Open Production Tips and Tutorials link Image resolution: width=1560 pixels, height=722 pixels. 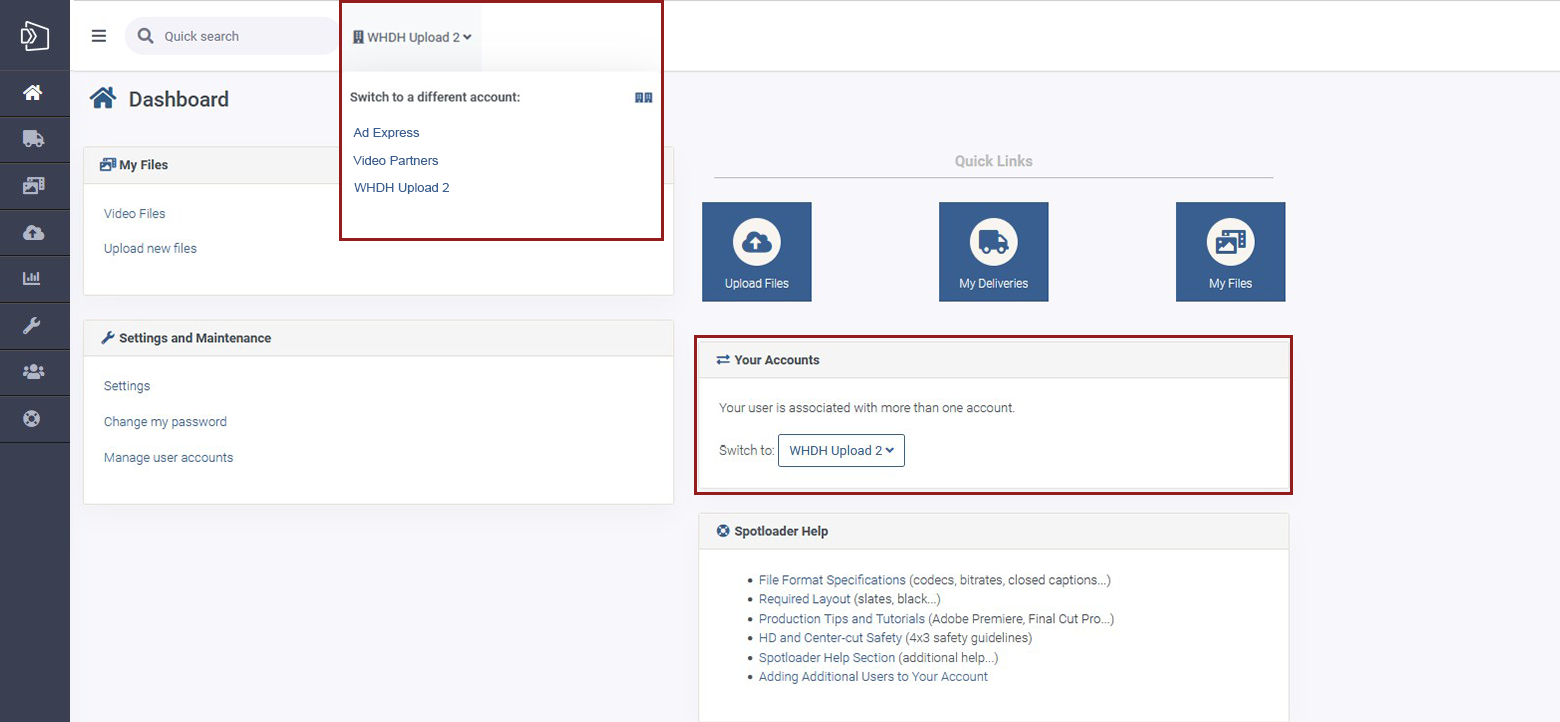[842, 619]
